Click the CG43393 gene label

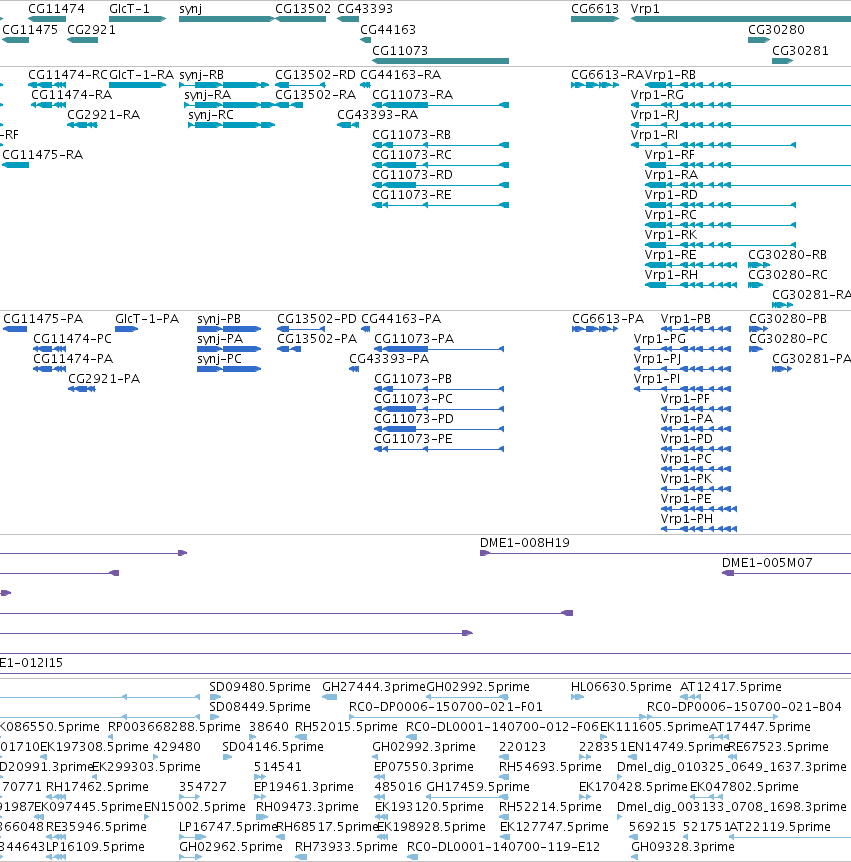[365, 9]
